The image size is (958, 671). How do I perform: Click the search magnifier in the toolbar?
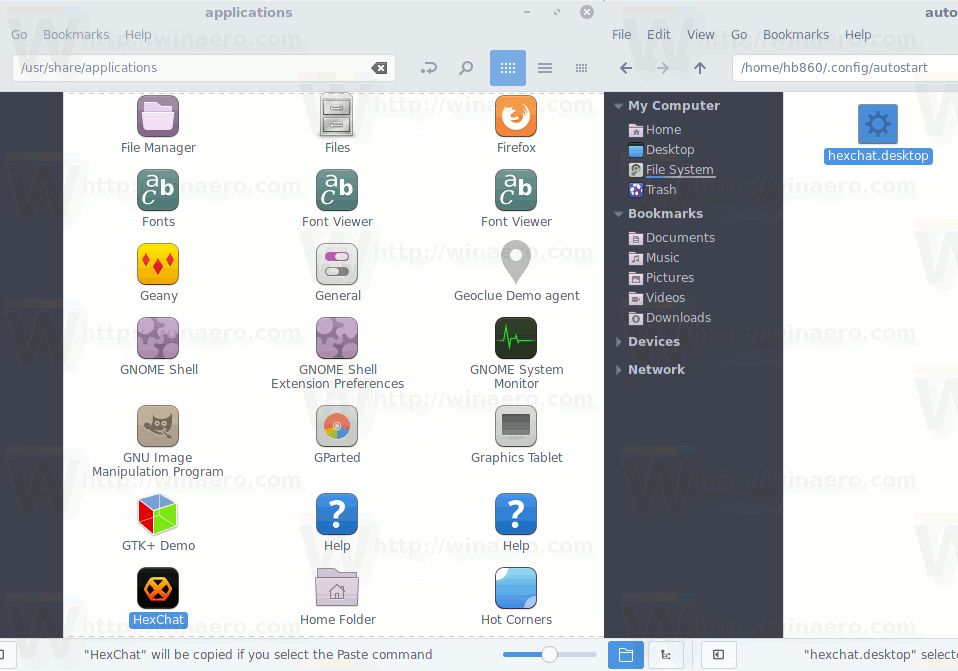pyautogui.click(x=466, y=68)
